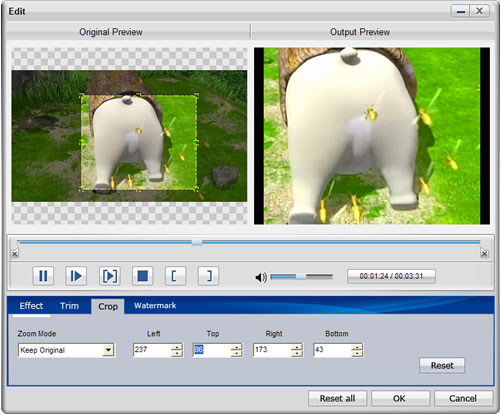Decrease the Bottom crop value
Viewport: 500px width, 414px height.
(x=357, y=354)
